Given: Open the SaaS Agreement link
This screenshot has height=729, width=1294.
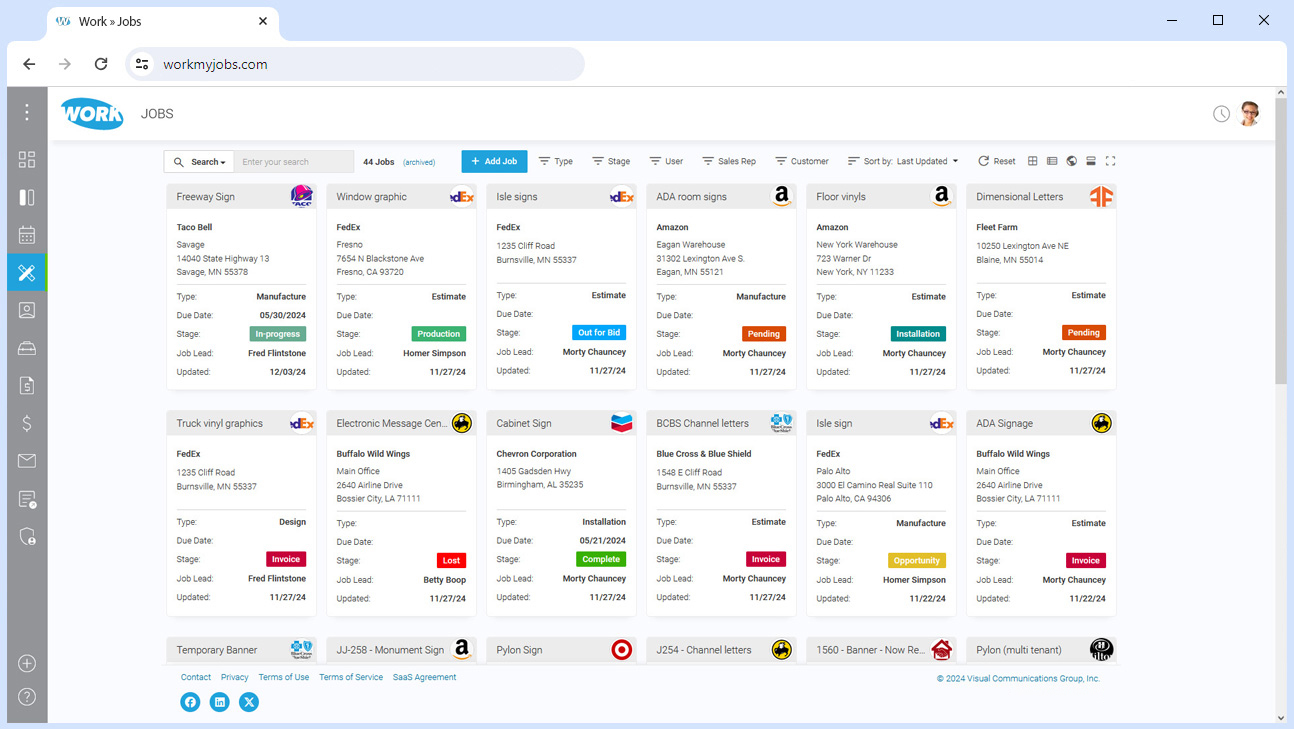Looking at the screenshot, I should (424, 677).
